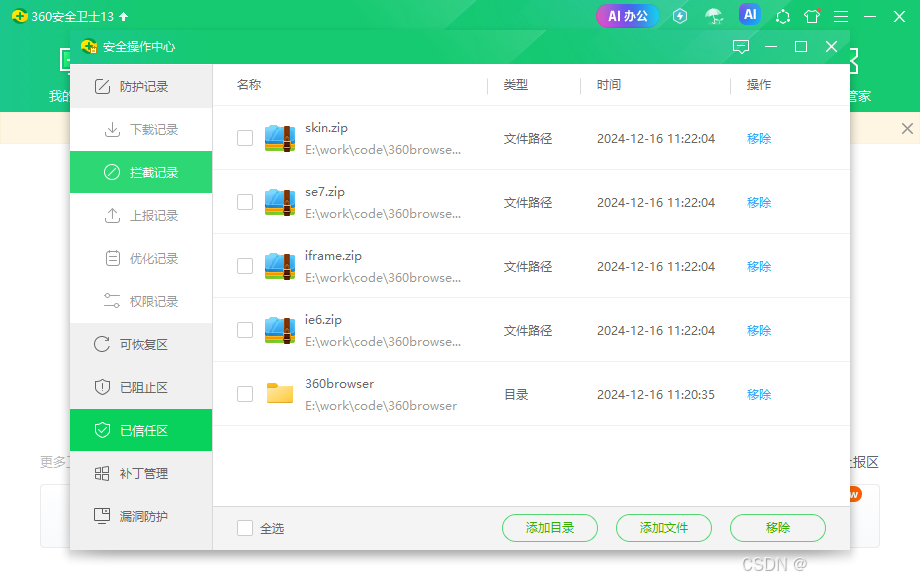
Task: Open 漏洞防护 label in sidebar
Action: click(144, 517)
